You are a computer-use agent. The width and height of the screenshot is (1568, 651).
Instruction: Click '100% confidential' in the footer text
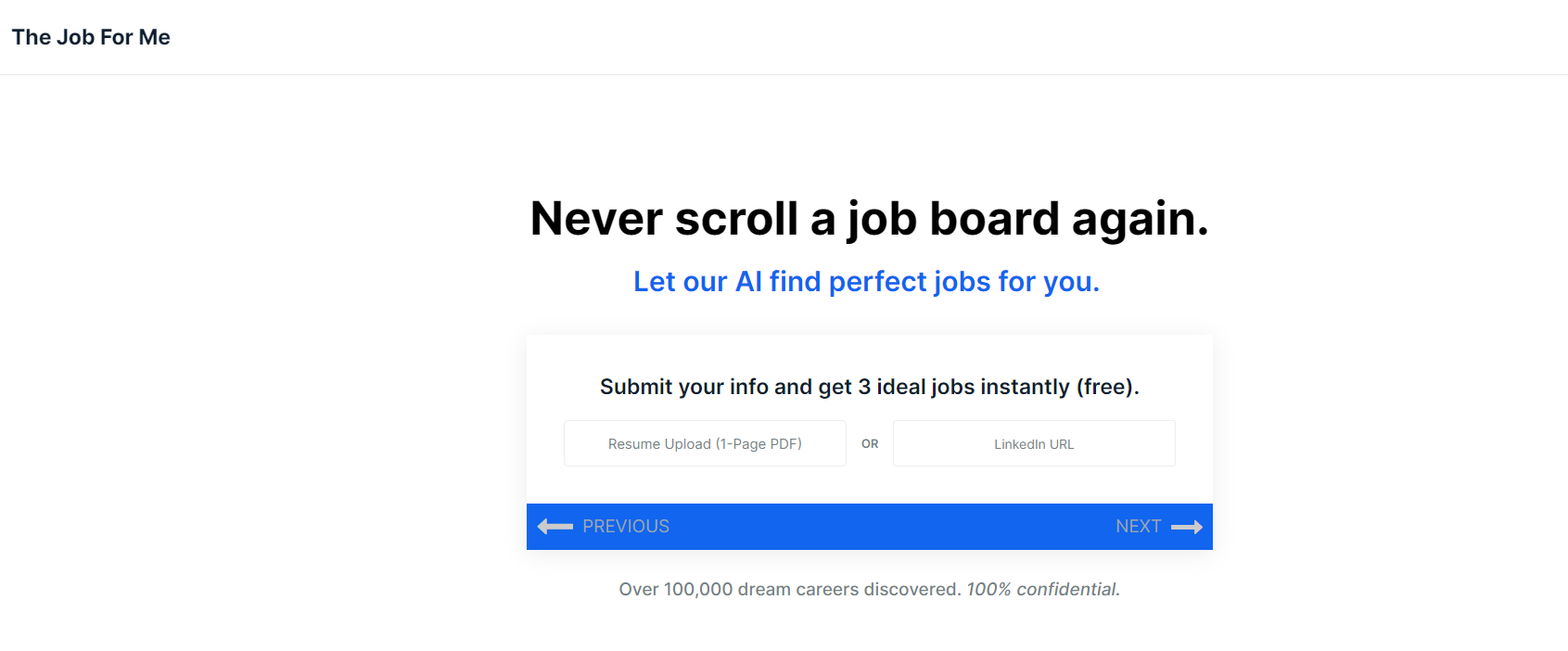1041,589
